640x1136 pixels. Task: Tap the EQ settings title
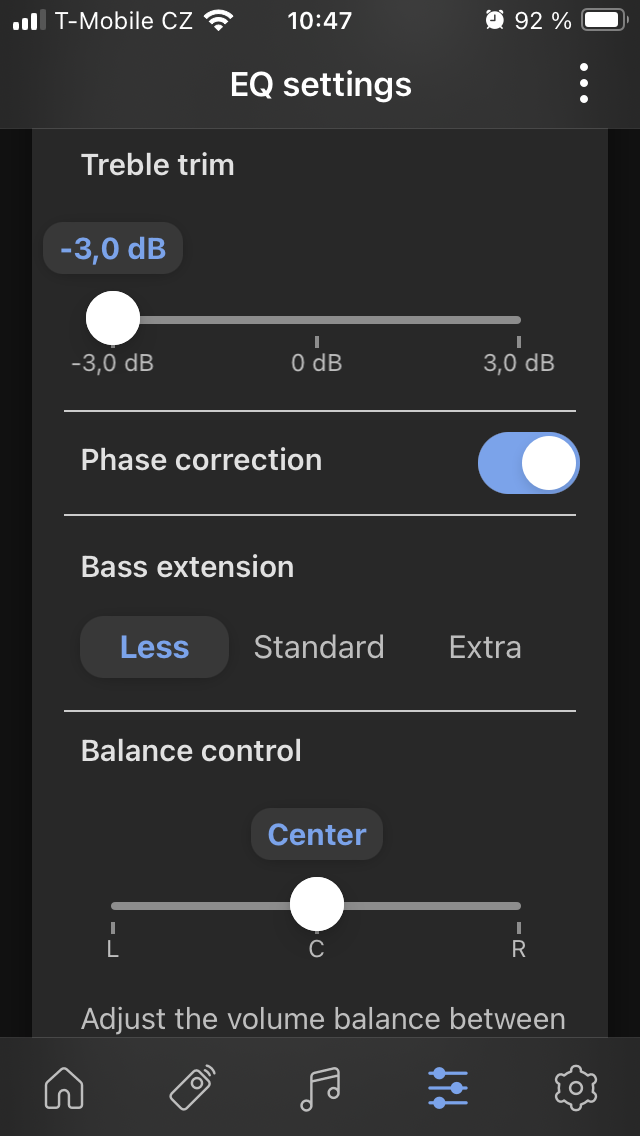pos(320,85)
